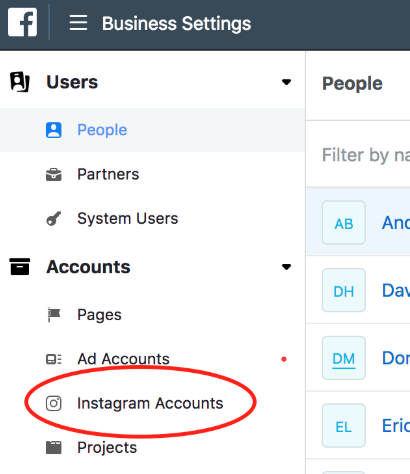
Task: Click the Projects folder icon
Action: [x=53, y=448]
